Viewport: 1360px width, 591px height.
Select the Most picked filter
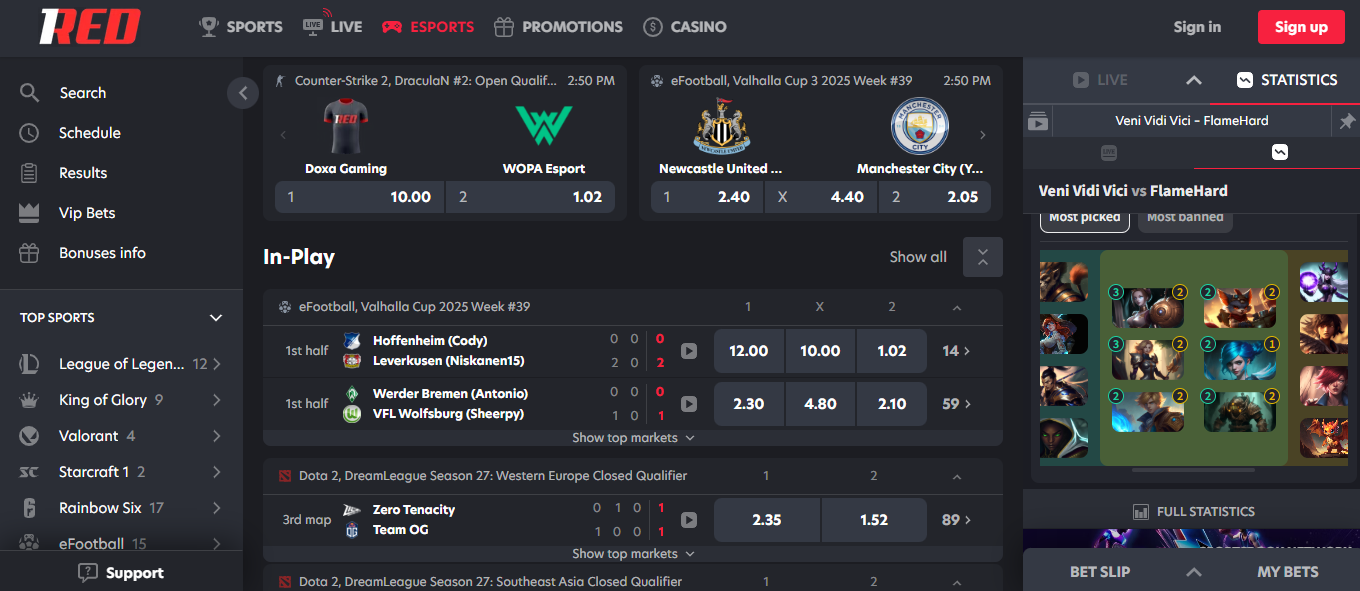(x=1085, y=218)
